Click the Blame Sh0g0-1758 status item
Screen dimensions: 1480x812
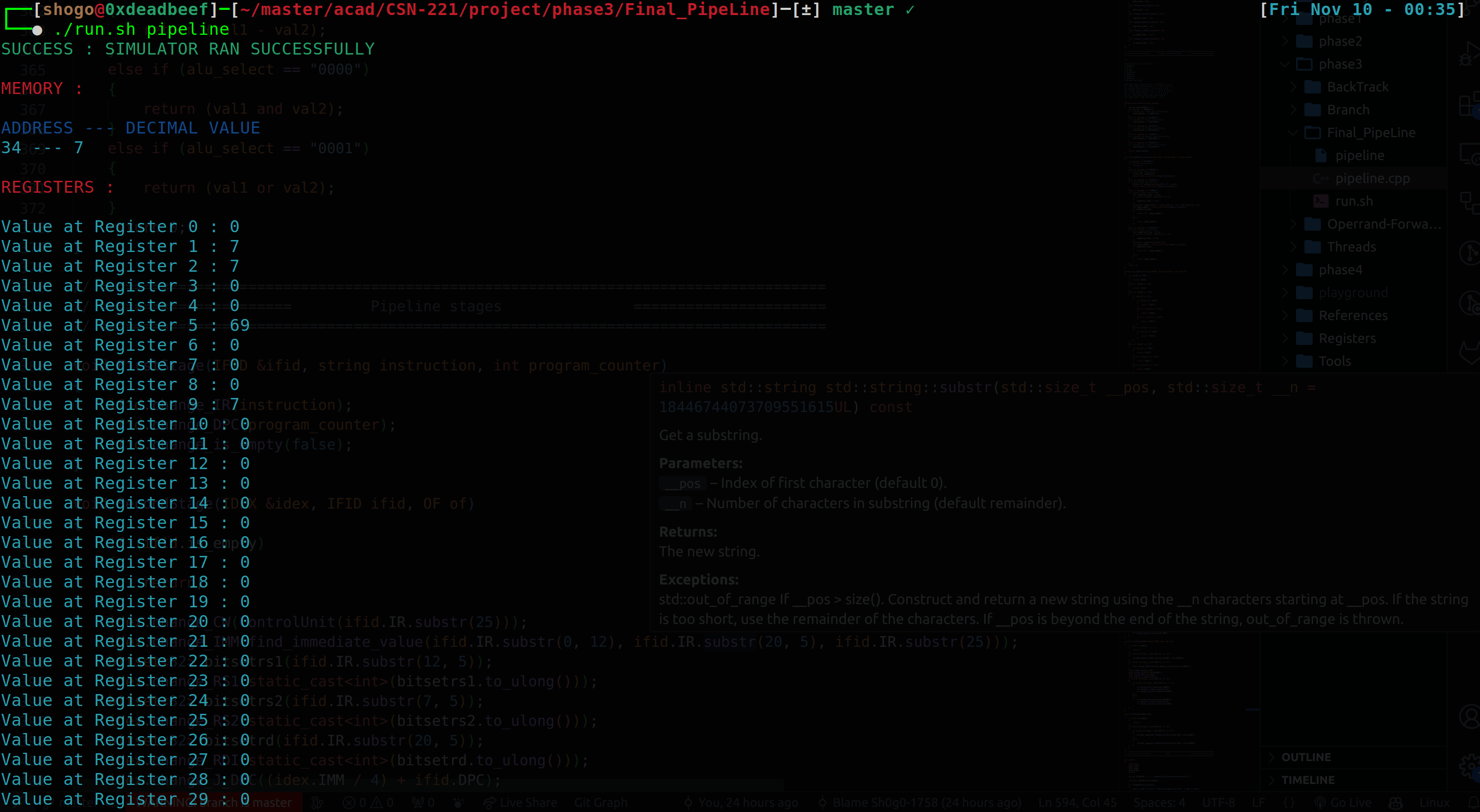[x=919, y=802]
